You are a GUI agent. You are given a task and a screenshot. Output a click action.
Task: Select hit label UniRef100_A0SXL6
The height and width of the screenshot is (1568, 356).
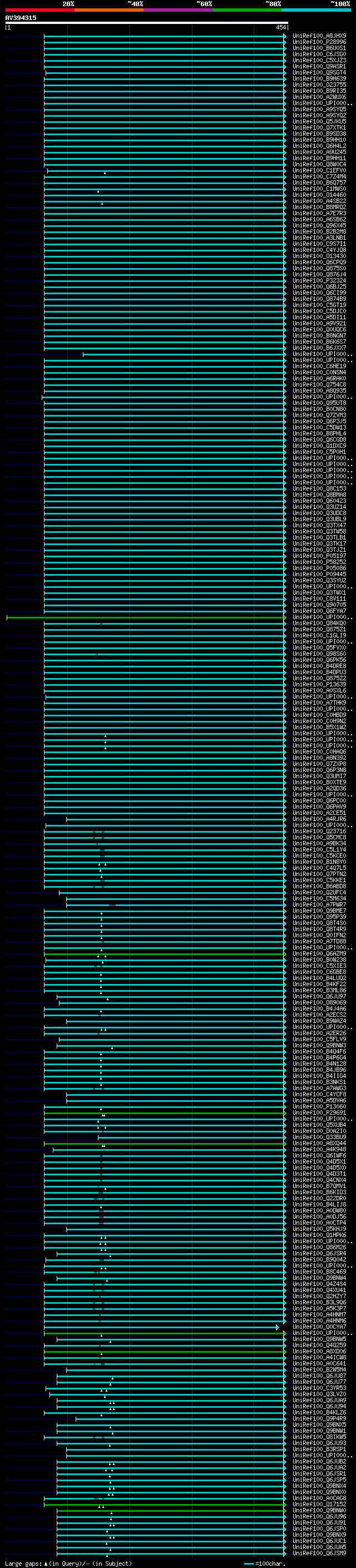tap(319, 691)
